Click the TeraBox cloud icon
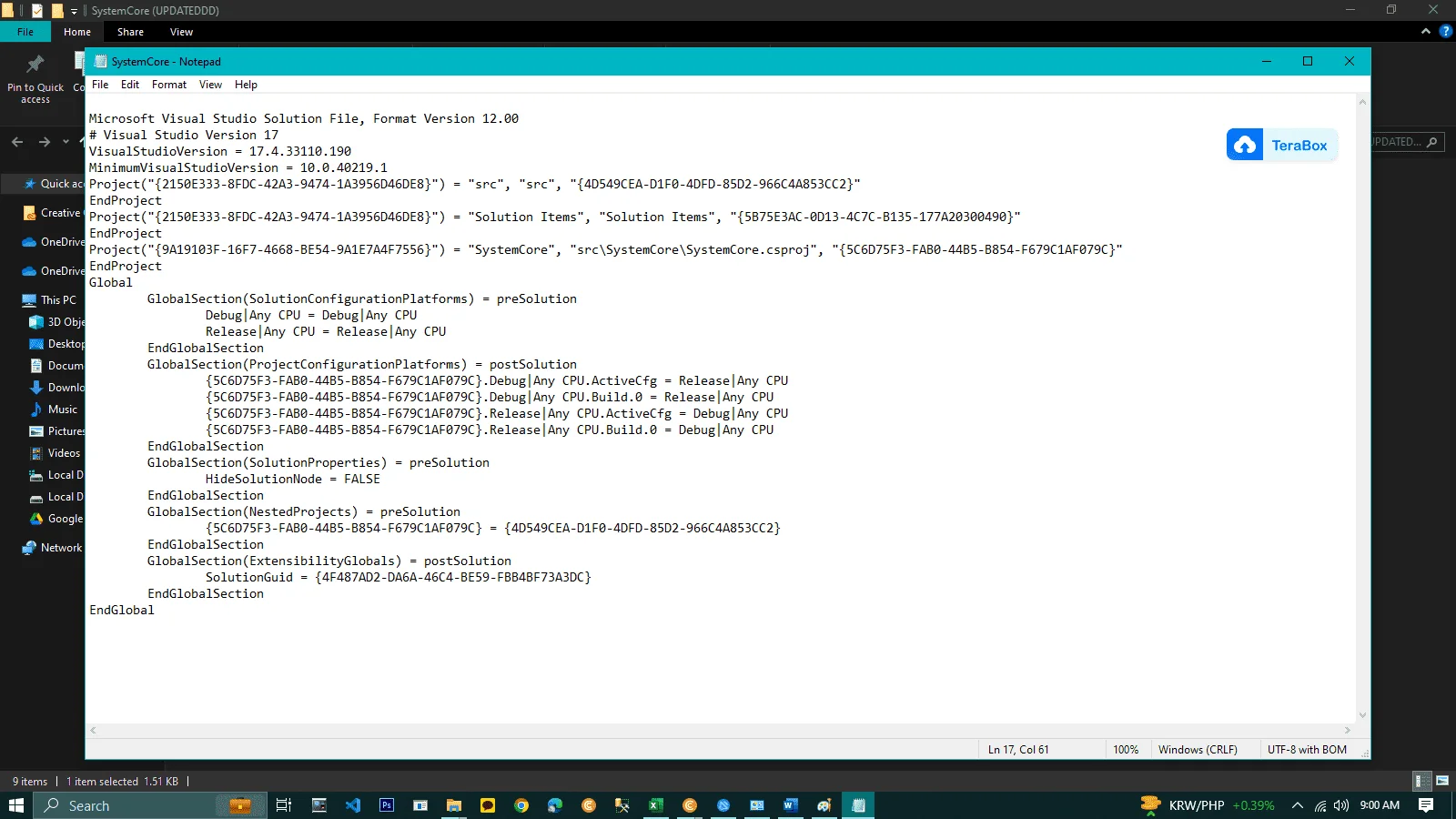 (1245, 145)
